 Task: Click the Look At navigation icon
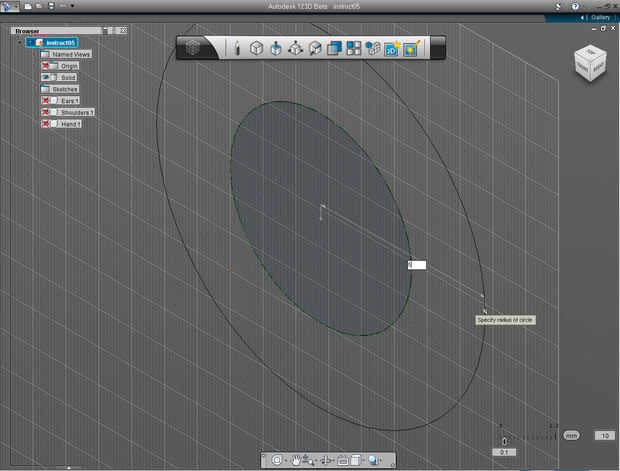click(326, 460)
